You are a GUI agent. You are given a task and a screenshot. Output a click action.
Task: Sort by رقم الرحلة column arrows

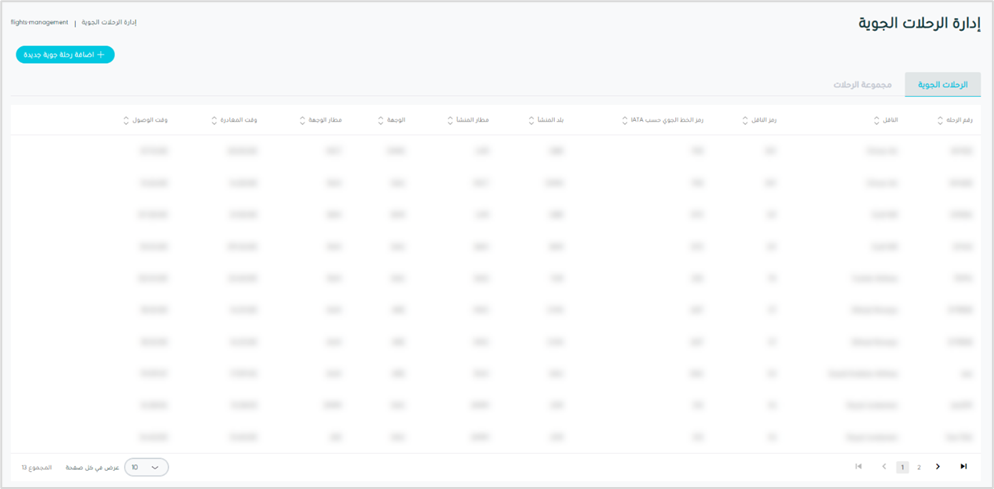[940, 120]
